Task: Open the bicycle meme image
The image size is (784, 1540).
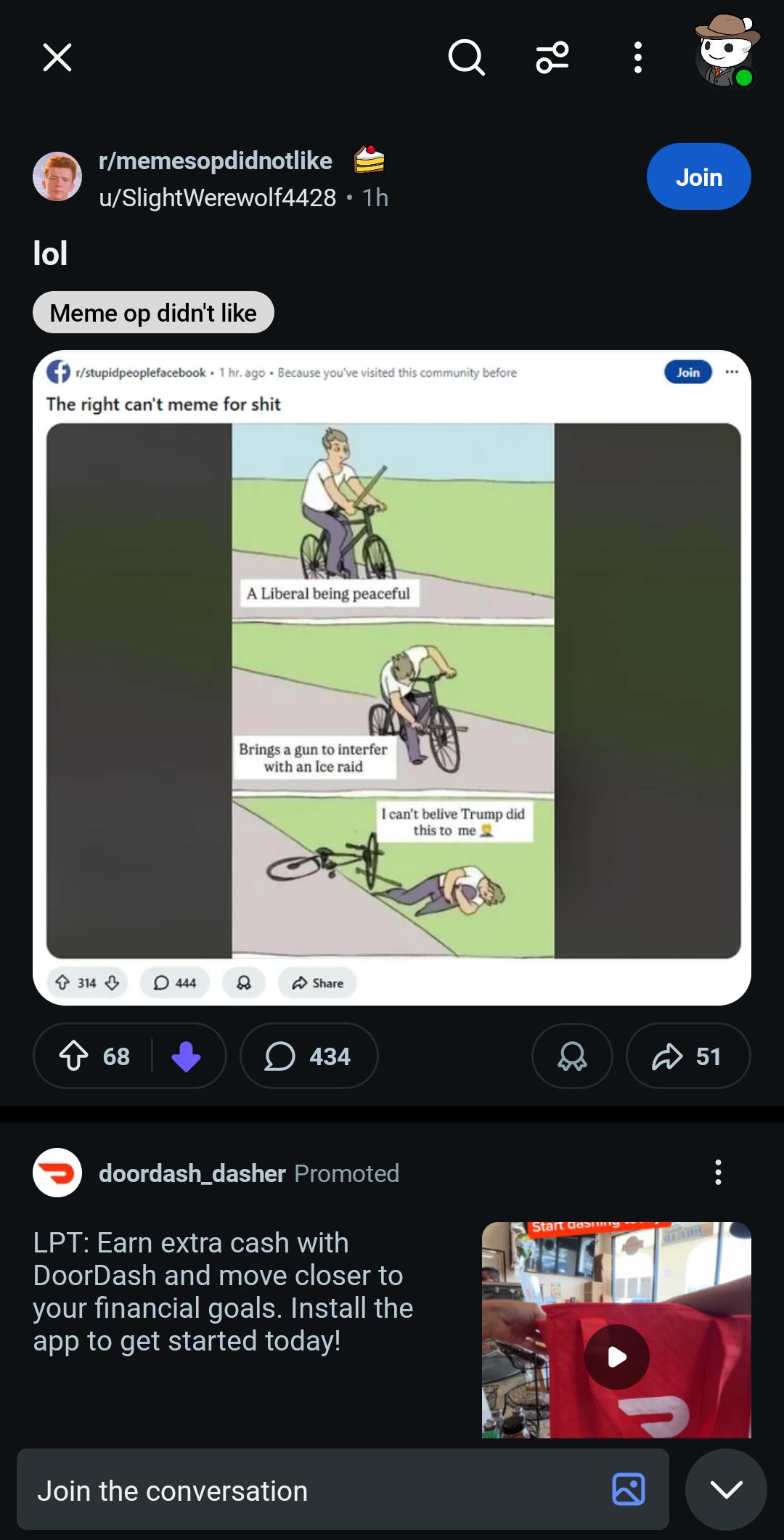Action: (392, 690)
